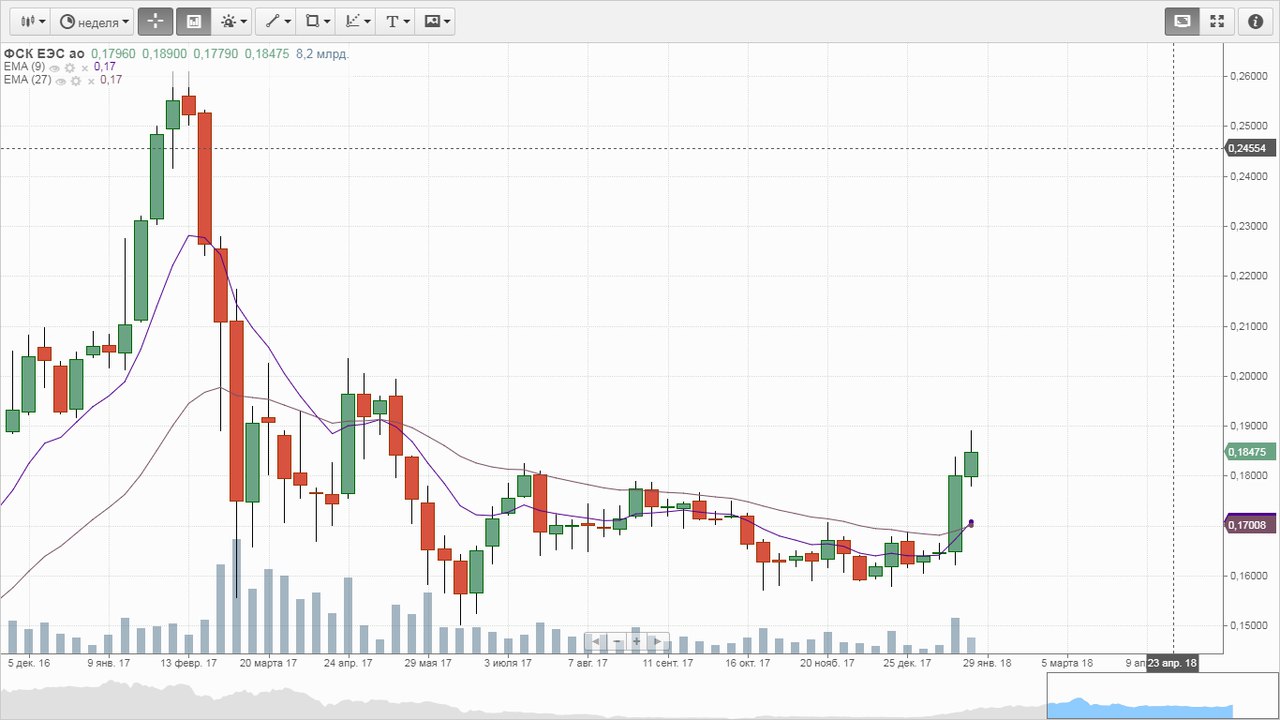
Task: Toggle the crosshair cursor tool
Action: tap(155, 21)
